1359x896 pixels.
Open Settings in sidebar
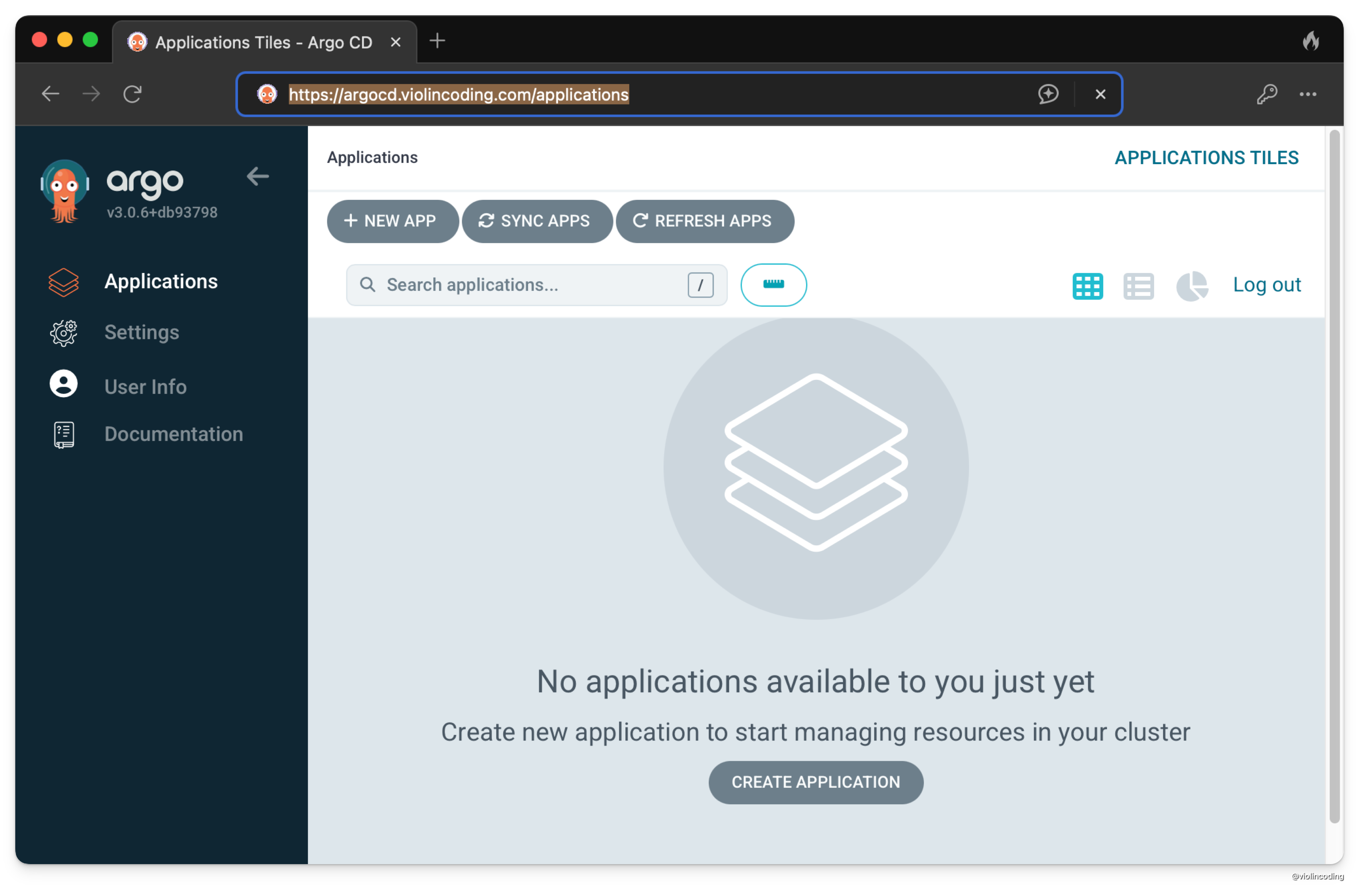point(141,332)
